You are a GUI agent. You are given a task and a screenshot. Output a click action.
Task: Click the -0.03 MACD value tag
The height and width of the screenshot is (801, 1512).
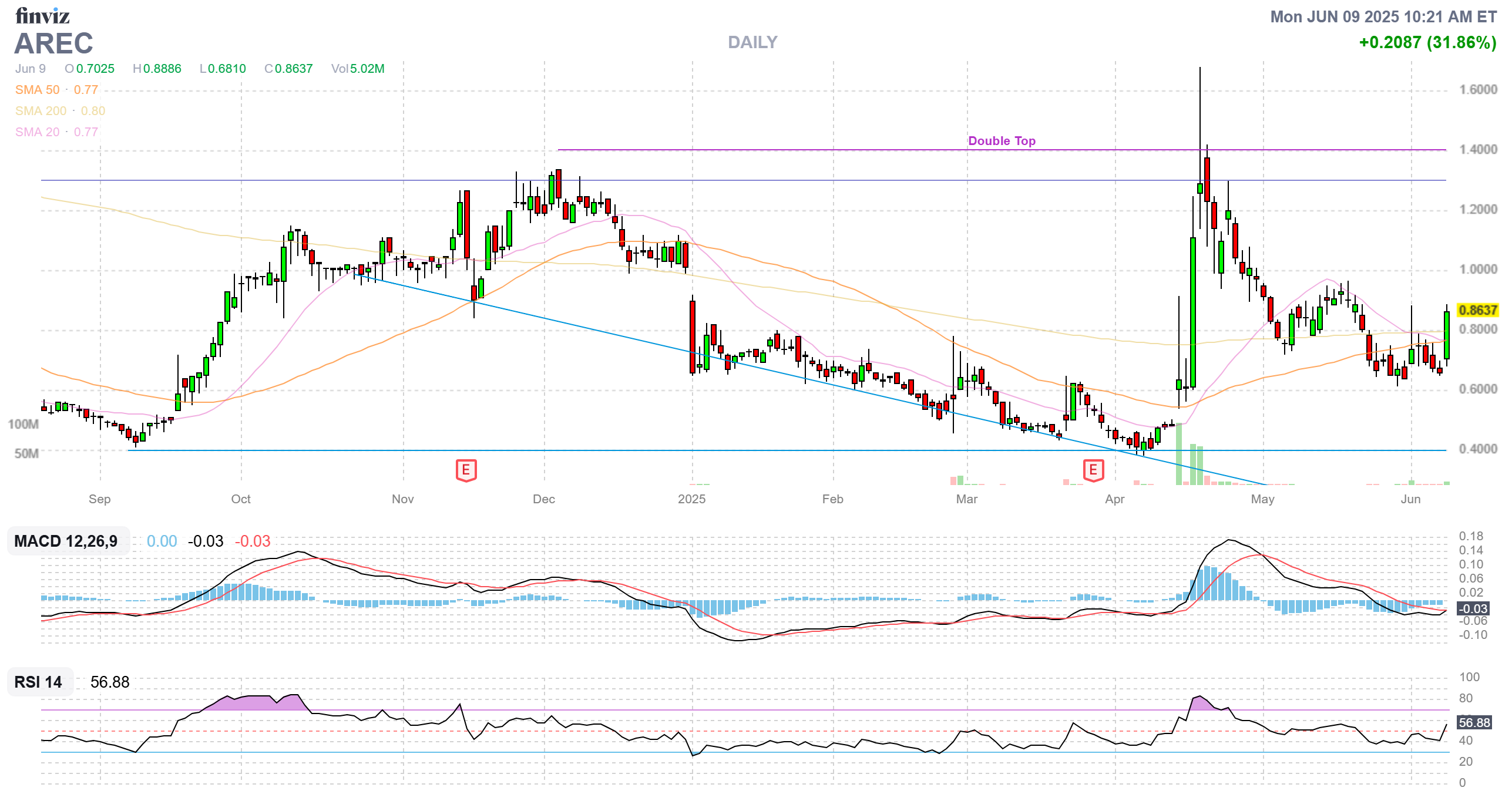pos(1473,609)
